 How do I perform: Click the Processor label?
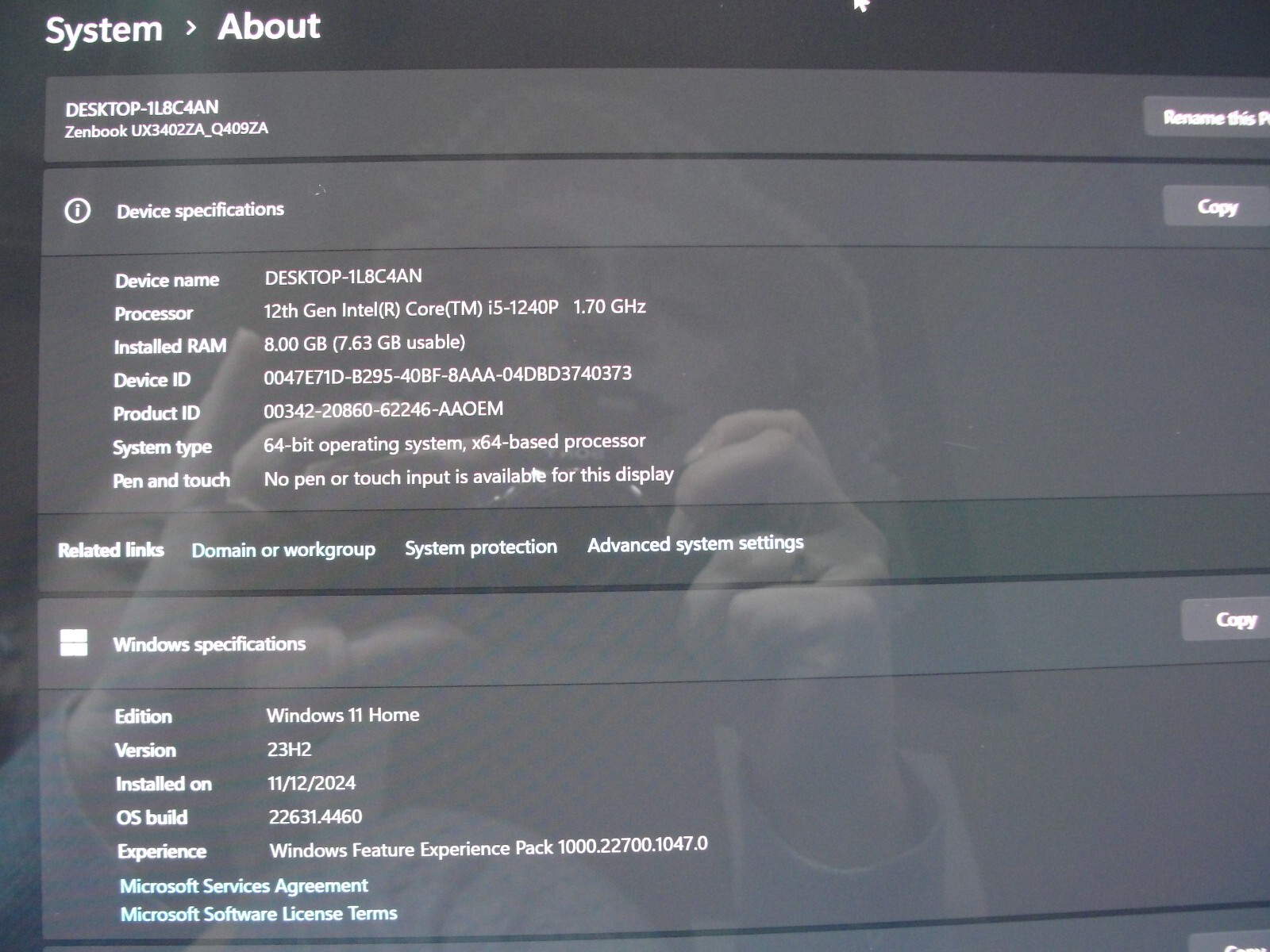(153, 313)
